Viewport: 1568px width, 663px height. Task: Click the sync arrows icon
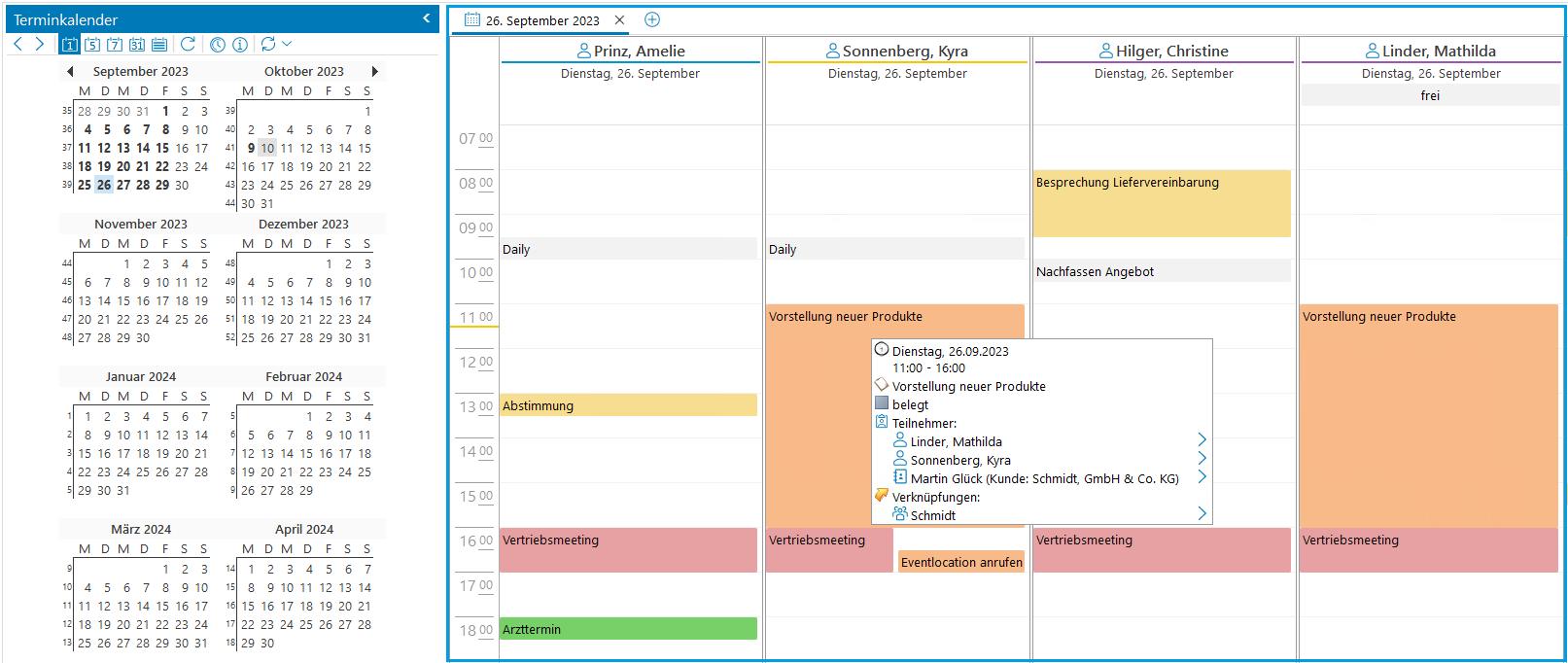(268, 45)
